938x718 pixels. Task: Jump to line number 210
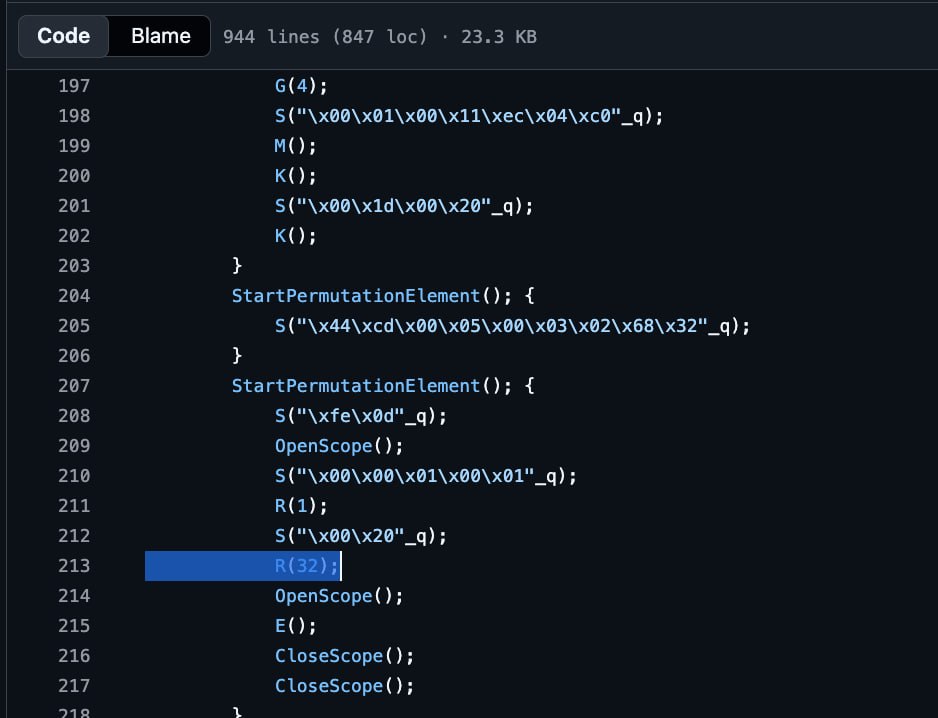(x=74, y=476)
